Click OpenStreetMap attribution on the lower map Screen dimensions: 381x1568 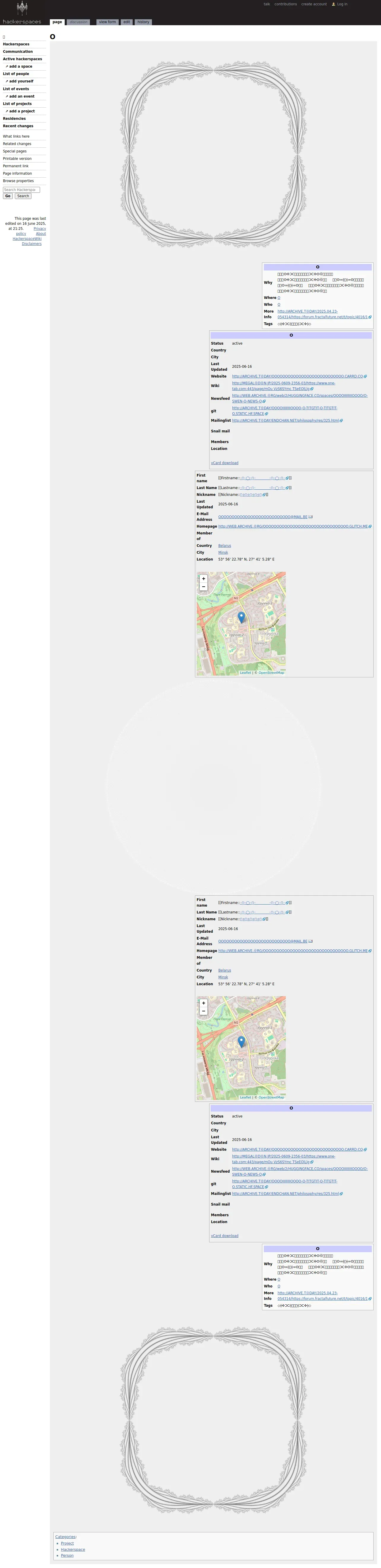click(271, 1097)
